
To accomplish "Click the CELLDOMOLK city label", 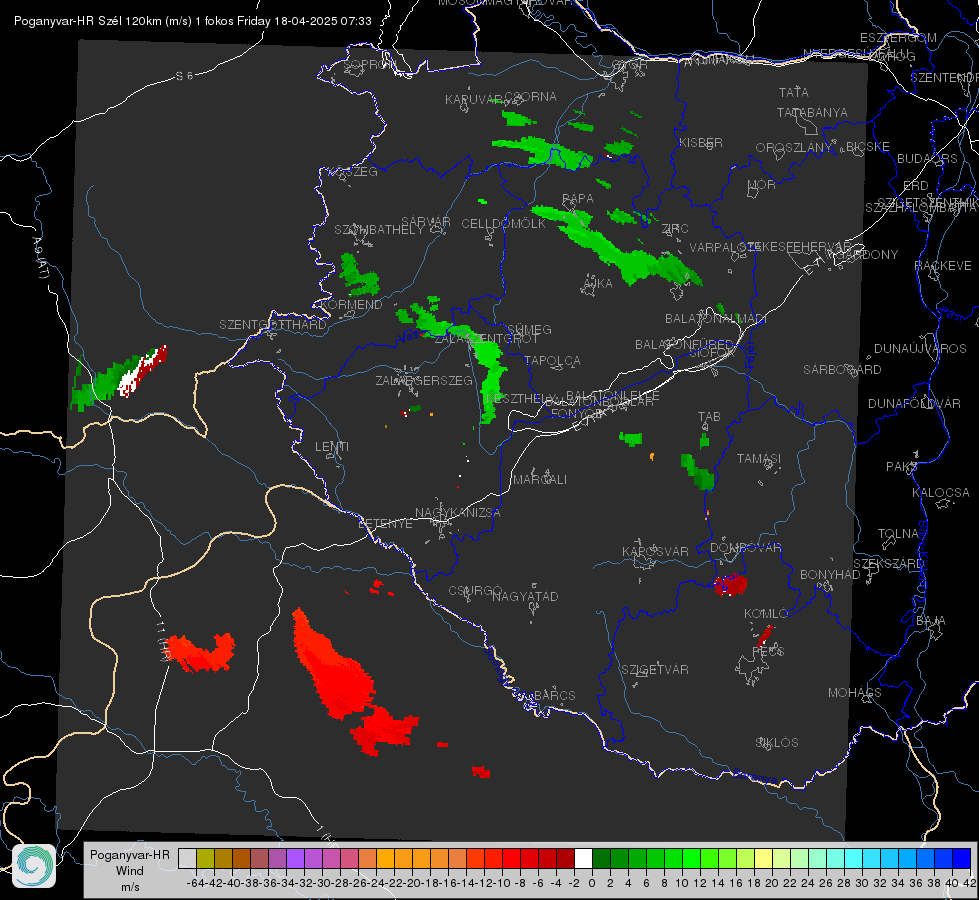I will pyautogui.click(x=503, y=224).
